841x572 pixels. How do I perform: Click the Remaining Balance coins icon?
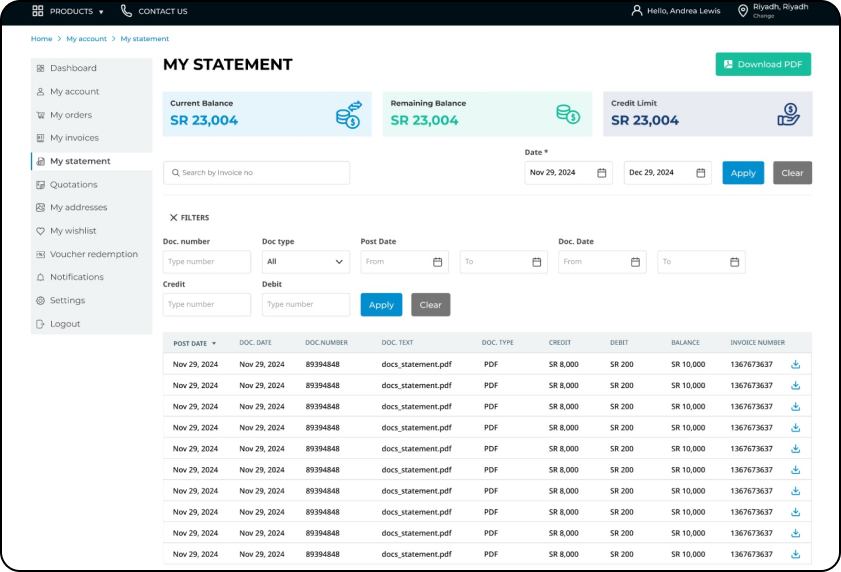click(568, 114)
